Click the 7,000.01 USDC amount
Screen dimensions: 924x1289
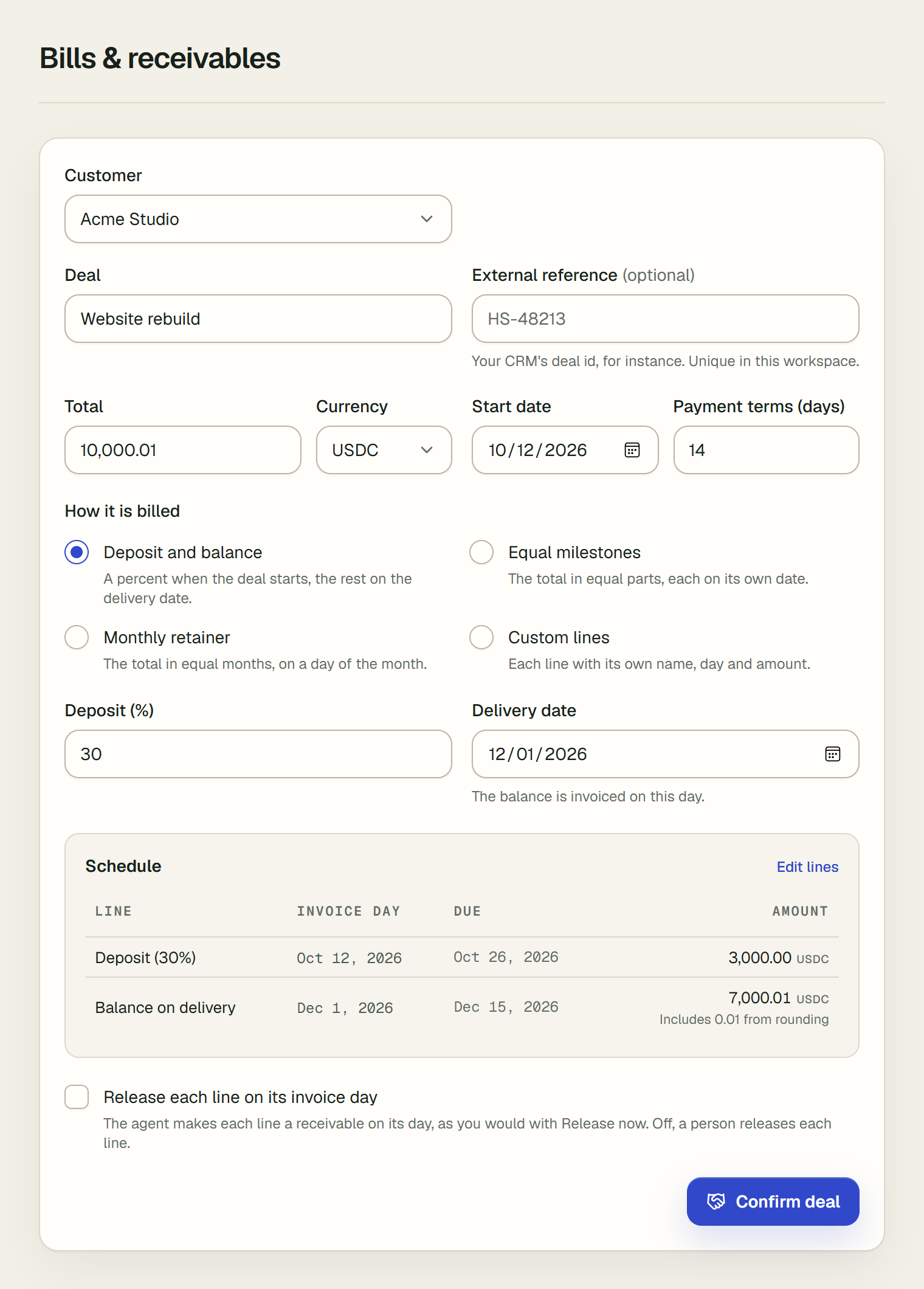coord(779,998)
